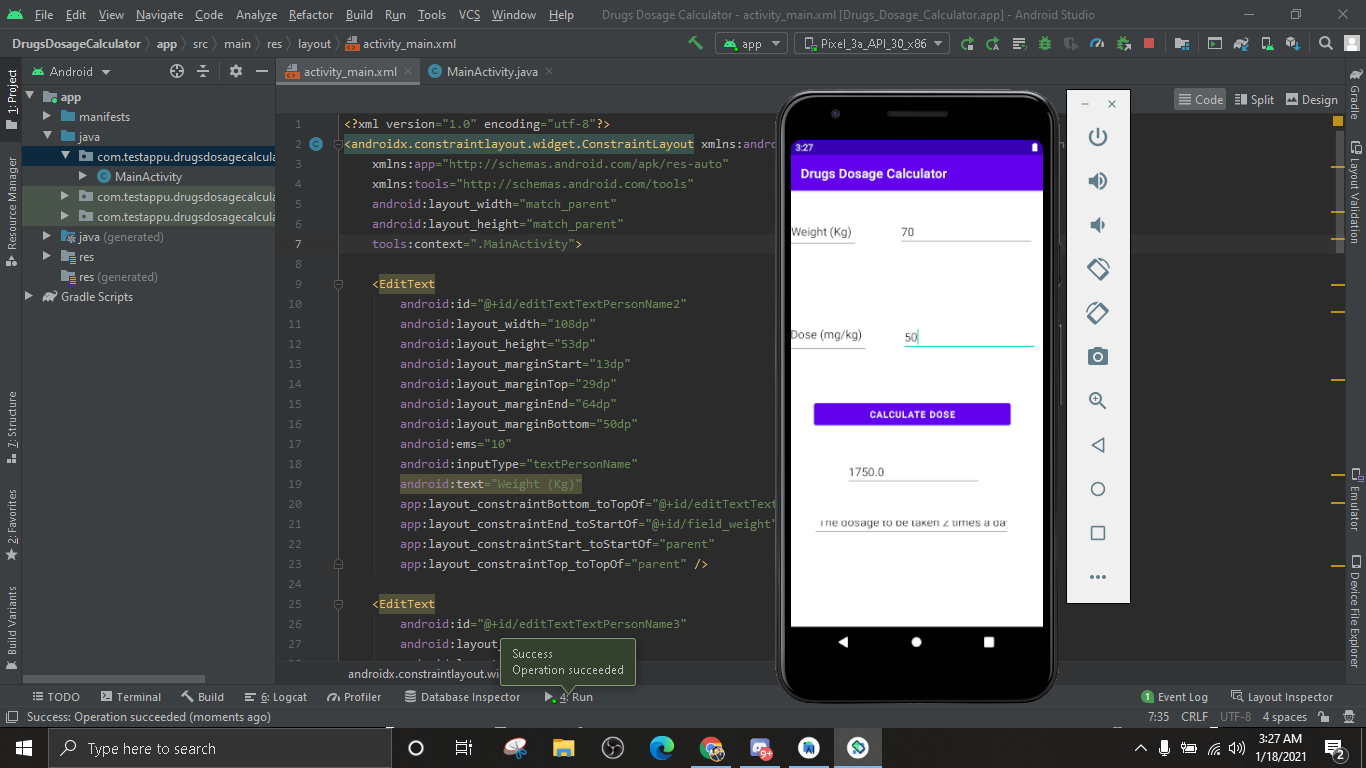
Task: Select the activity_main.xml editor tab
Action: coord(347,71)
